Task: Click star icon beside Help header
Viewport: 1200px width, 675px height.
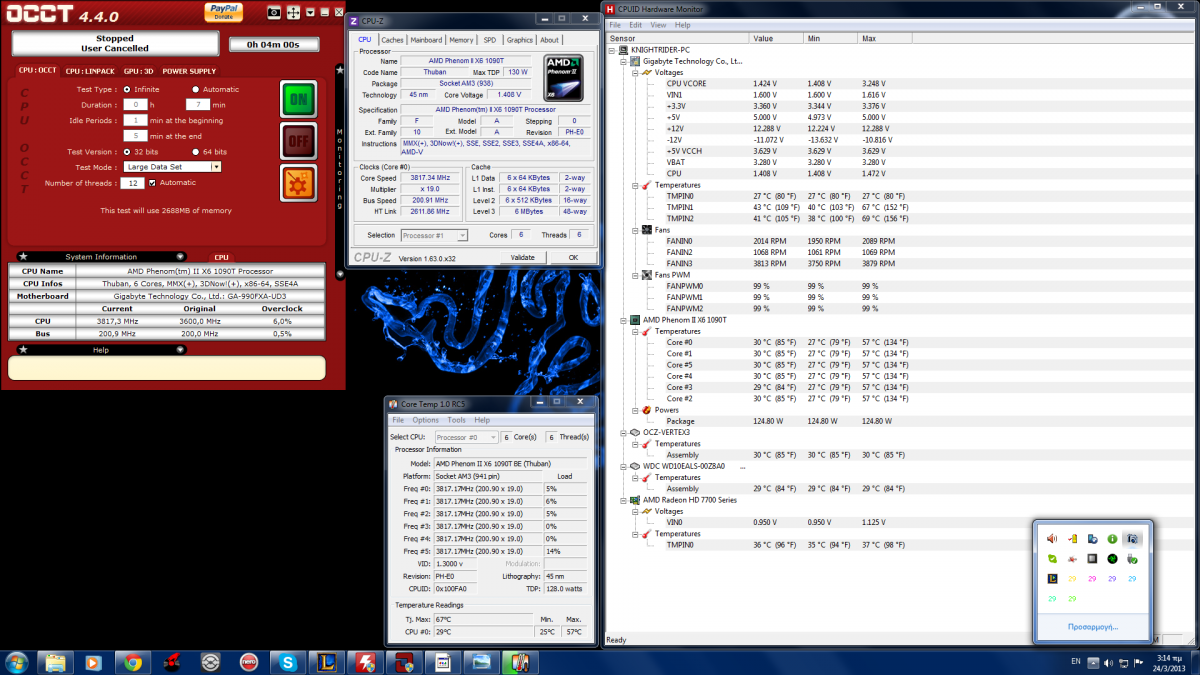Action: point(22,349)
